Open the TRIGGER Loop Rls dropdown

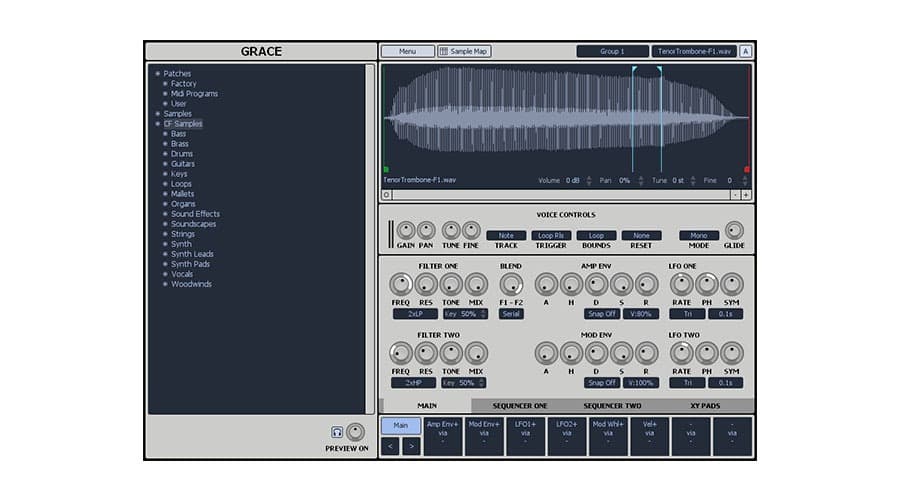[550, 235]
